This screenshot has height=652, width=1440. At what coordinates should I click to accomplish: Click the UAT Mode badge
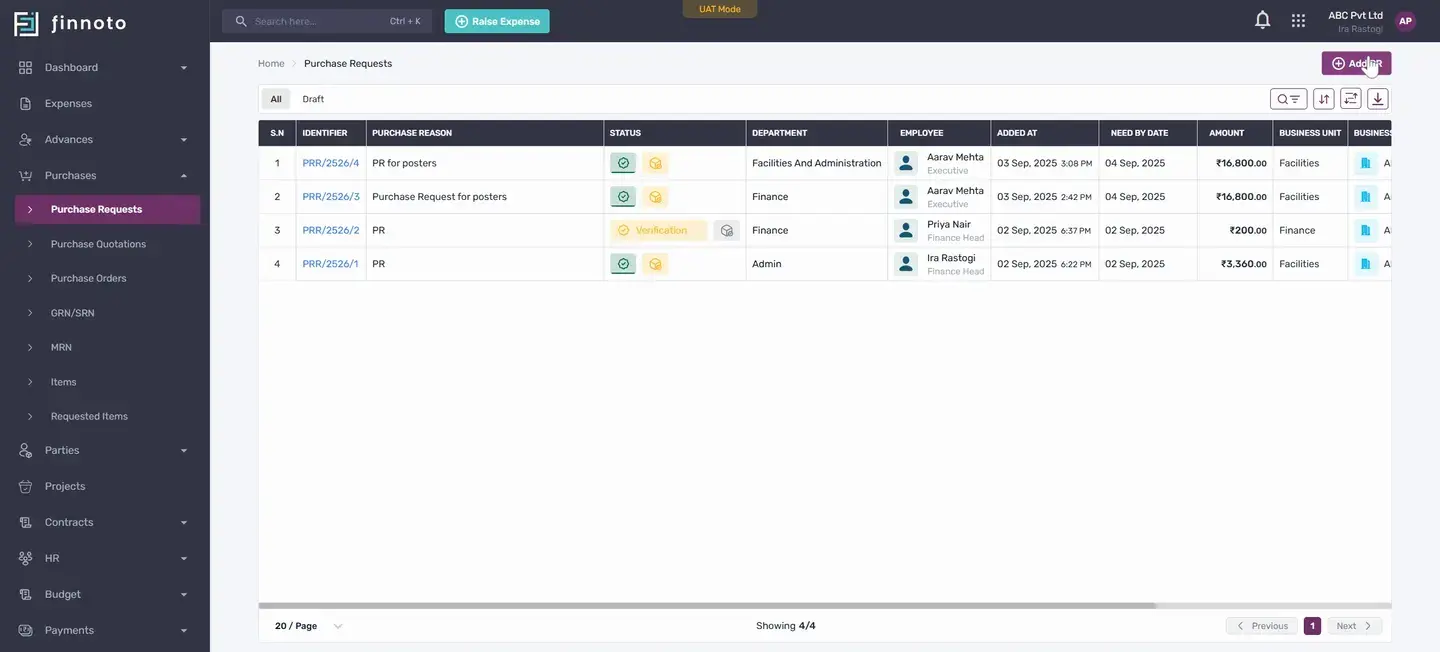coord(720,9)
